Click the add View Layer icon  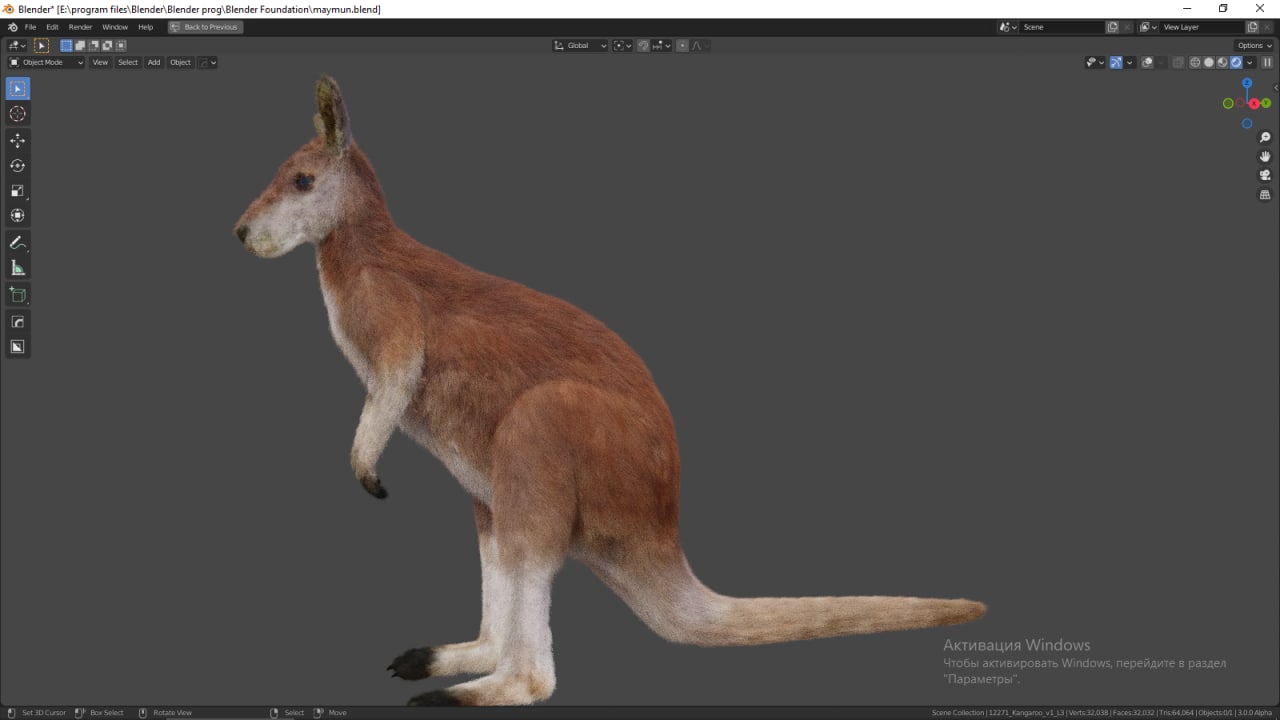coord(1252,27)
